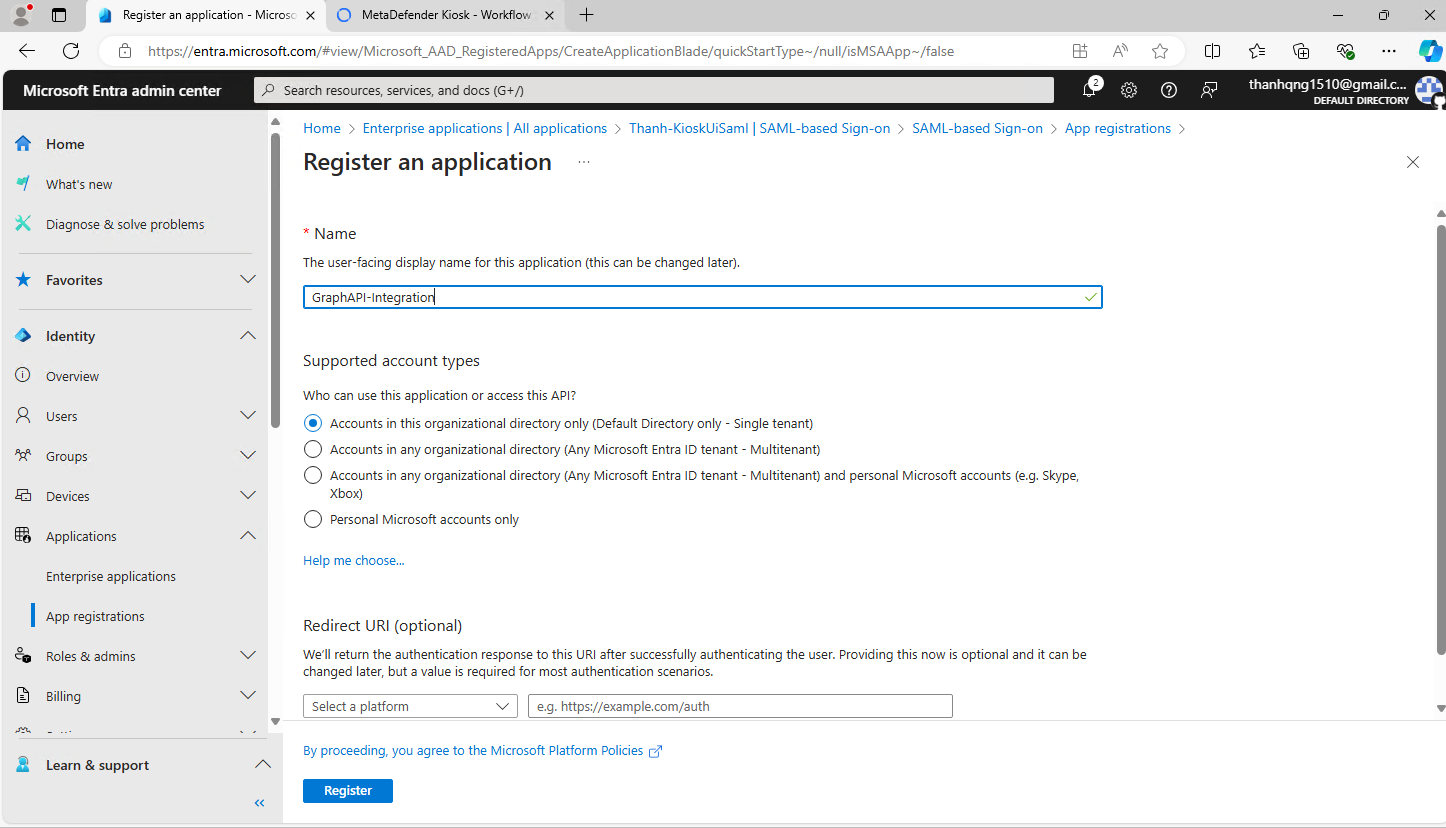1446x828 pixels.
Task: Click the Roles & admins icon
Action: [x=23, y=656]
